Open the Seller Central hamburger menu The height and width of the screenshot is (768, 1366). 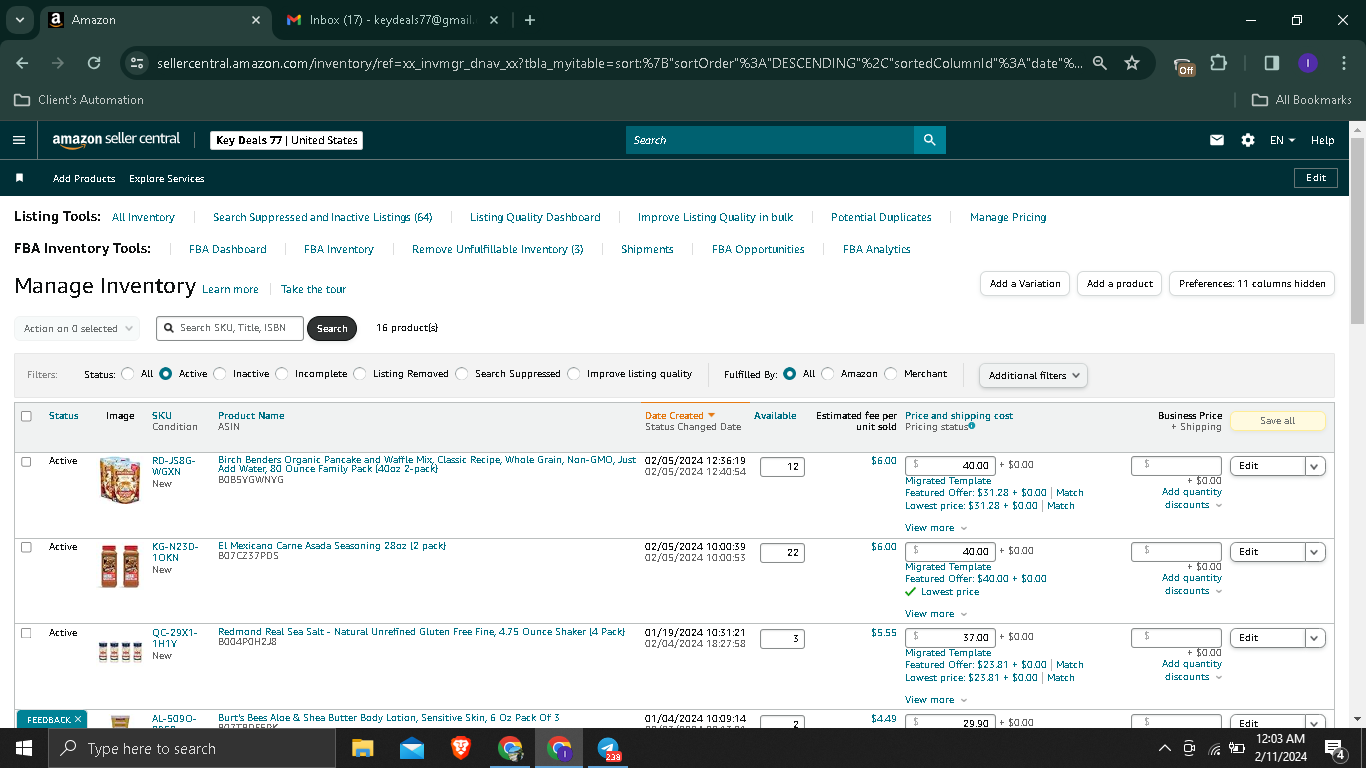[x=18, y=140]
